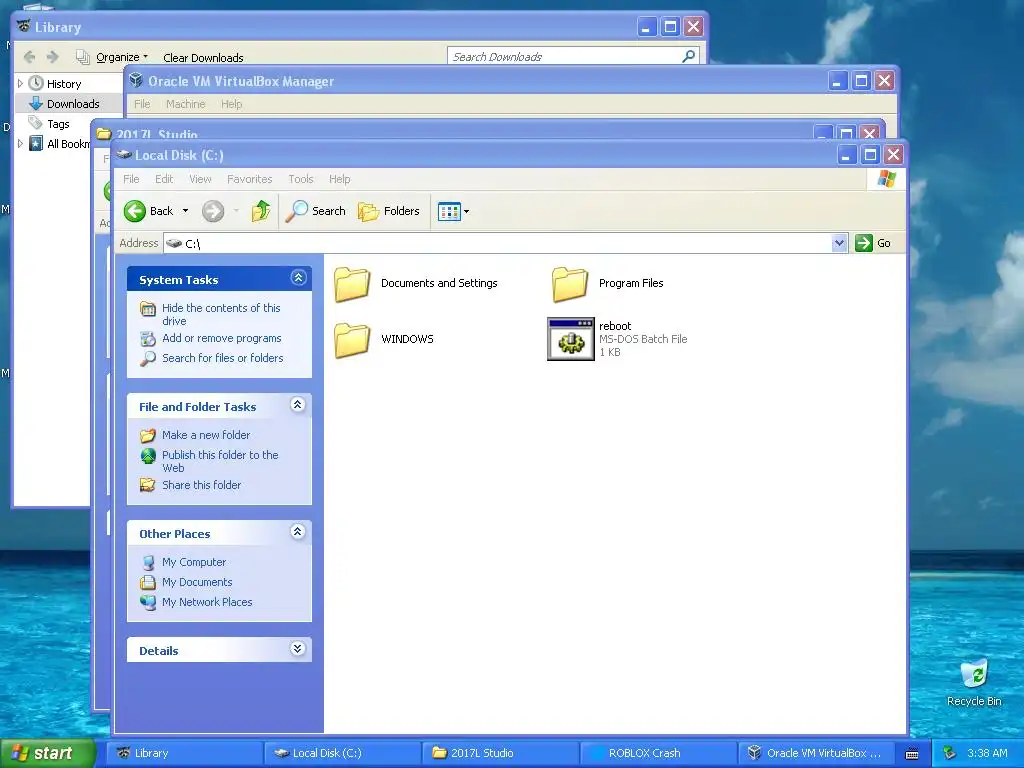Toggle the Folders pane button
Viewport: 1024px width, 768px height.
389,211
